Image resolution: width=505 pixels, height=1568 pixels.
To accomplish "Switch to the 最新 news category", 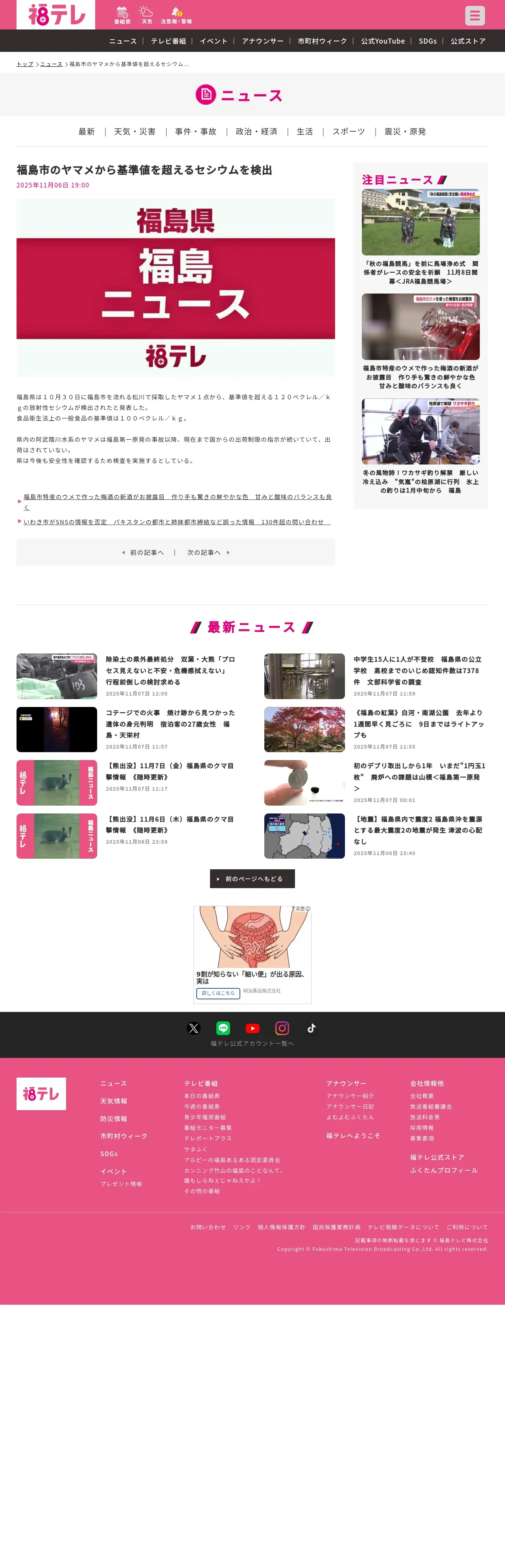I will (x=87, y=132).
